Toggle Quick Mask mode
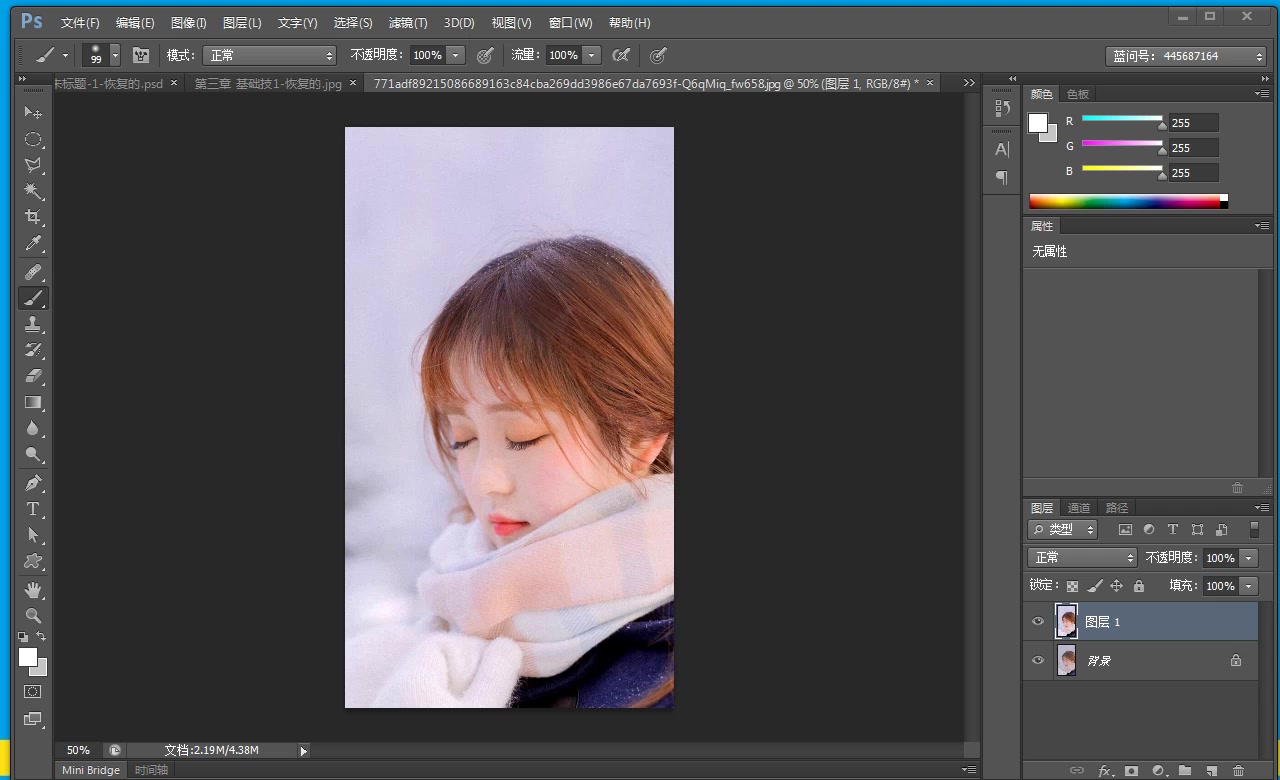Image resolution: width=1280 pixels, height=780 pixels. [x=33, y=691]
